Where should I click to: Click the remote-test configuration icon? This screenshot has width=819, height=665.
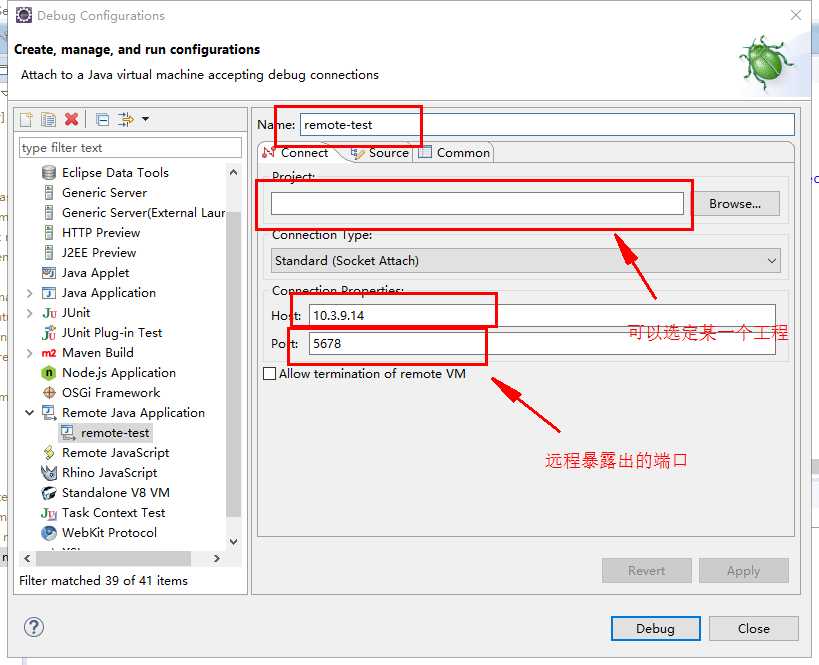(x=68, y=433)
